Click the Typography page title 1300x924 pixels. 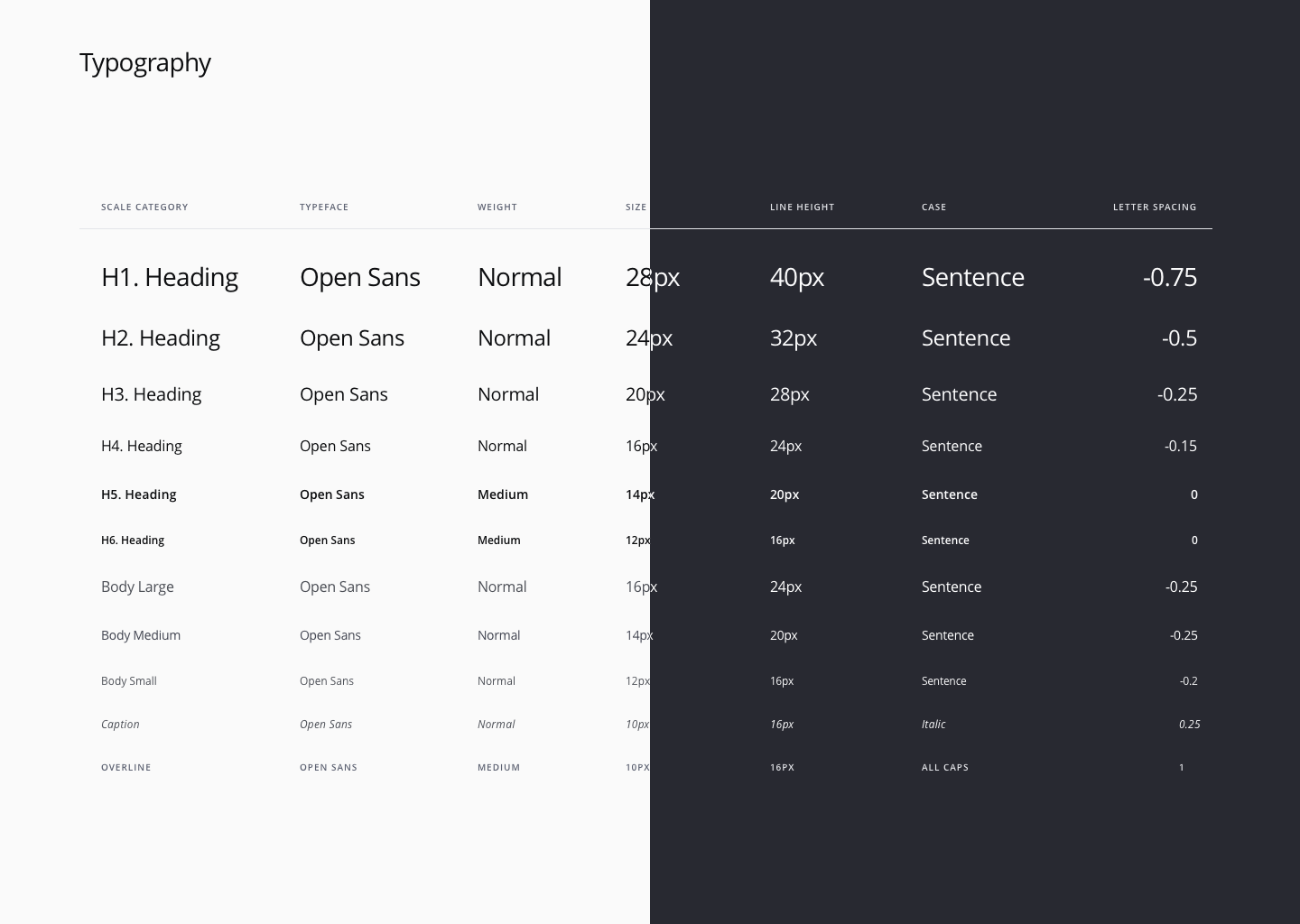pyautogui.click(x=145, y=63)
